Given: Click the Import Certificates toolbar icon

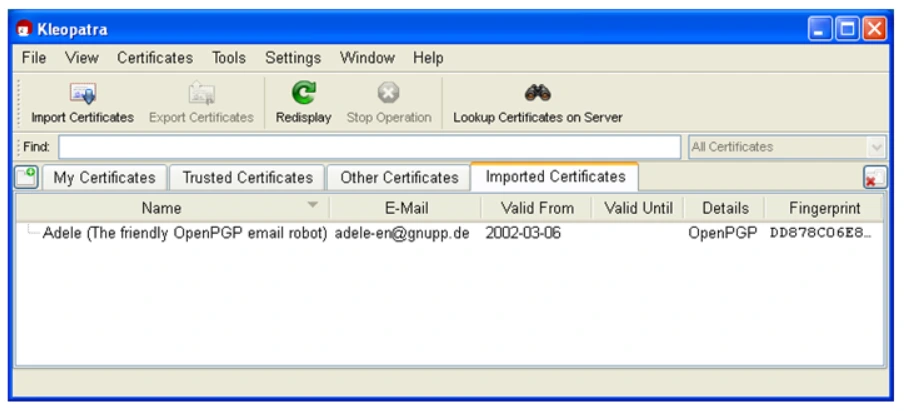Looking at the screenshot, I should (x=83, y=94).
